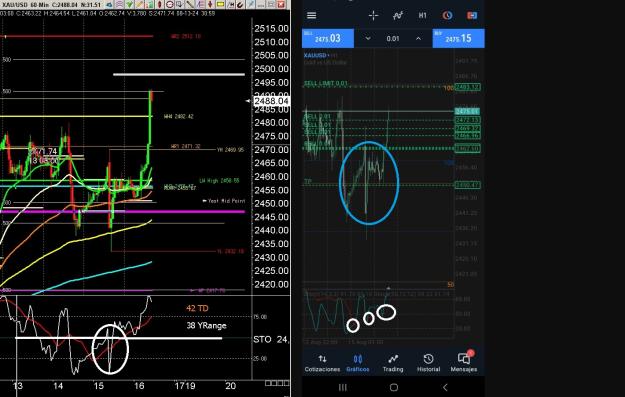Image resolution: width=625 pixels, height=397 pixels.
Task: Click the yellow rectangle toolbar icon
Action: click(220, 4)
